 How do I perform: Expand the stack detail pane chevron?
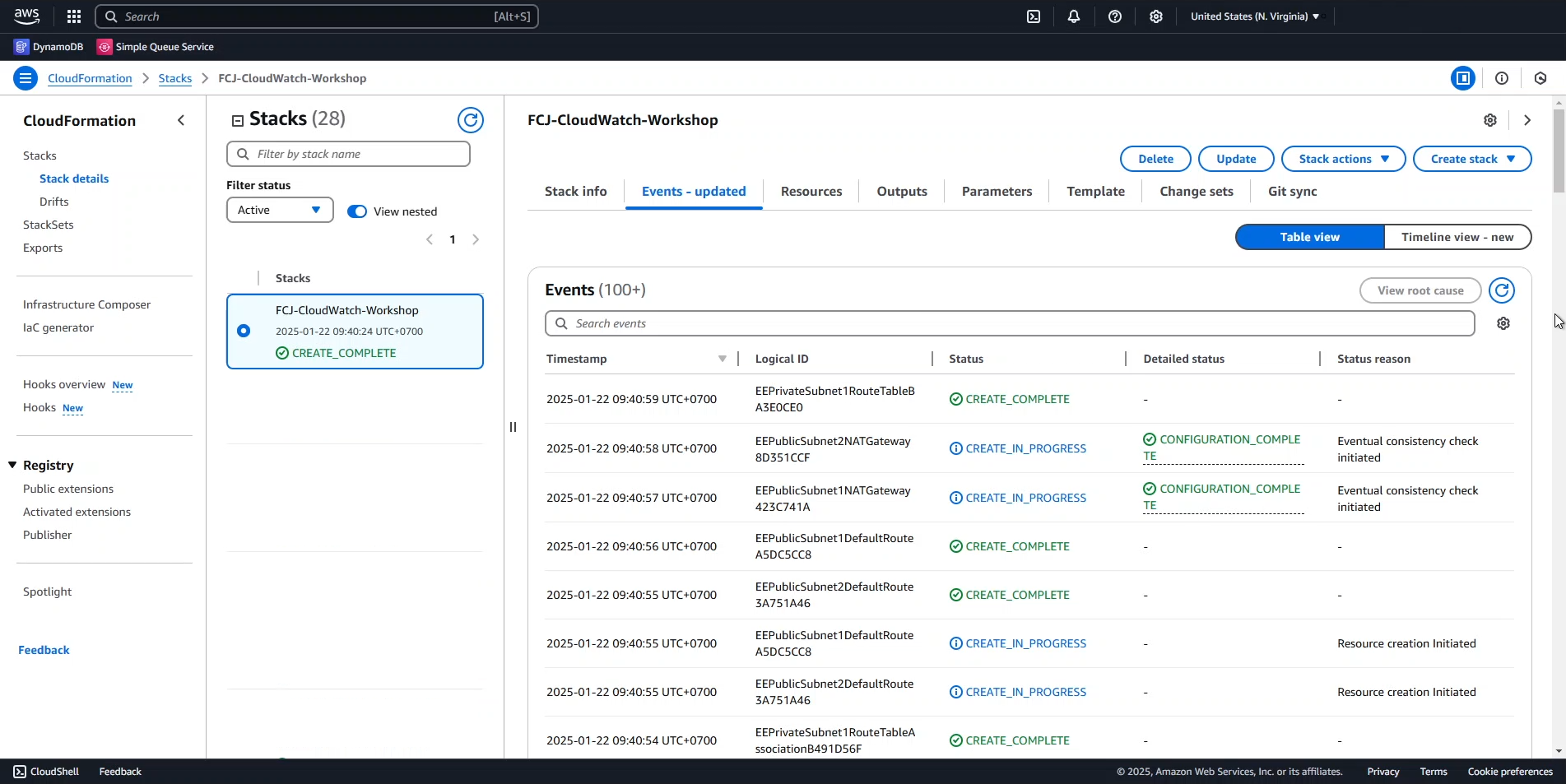coord(1527,120)
